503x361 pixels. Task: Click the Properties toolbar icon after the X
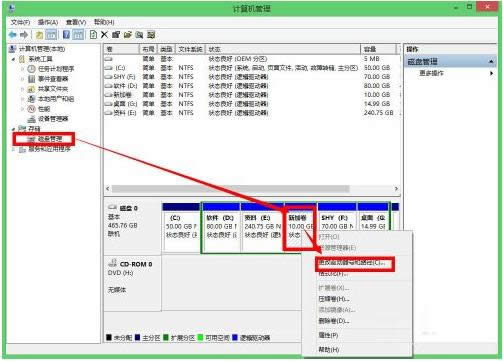click(116, 34)
